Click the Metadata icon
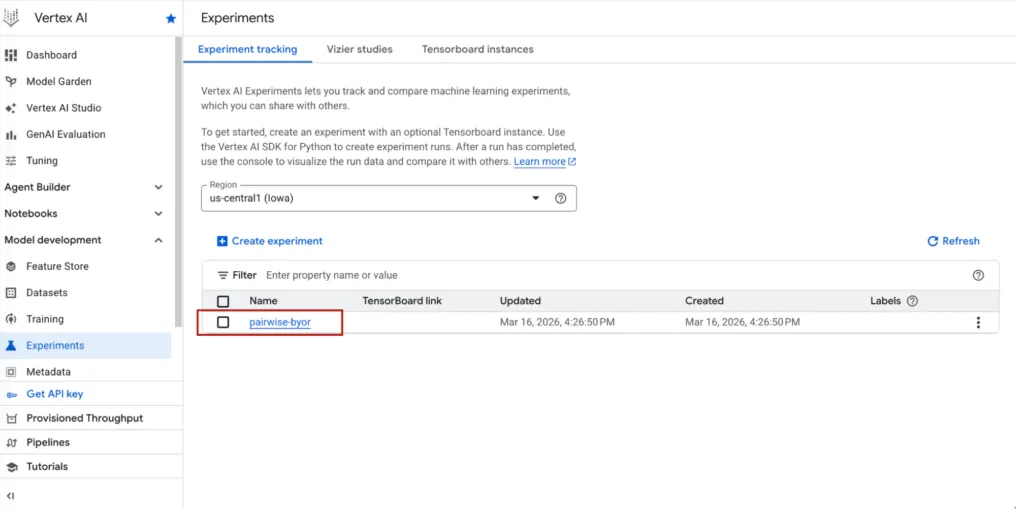1024x514 pixels. [11, 372]
